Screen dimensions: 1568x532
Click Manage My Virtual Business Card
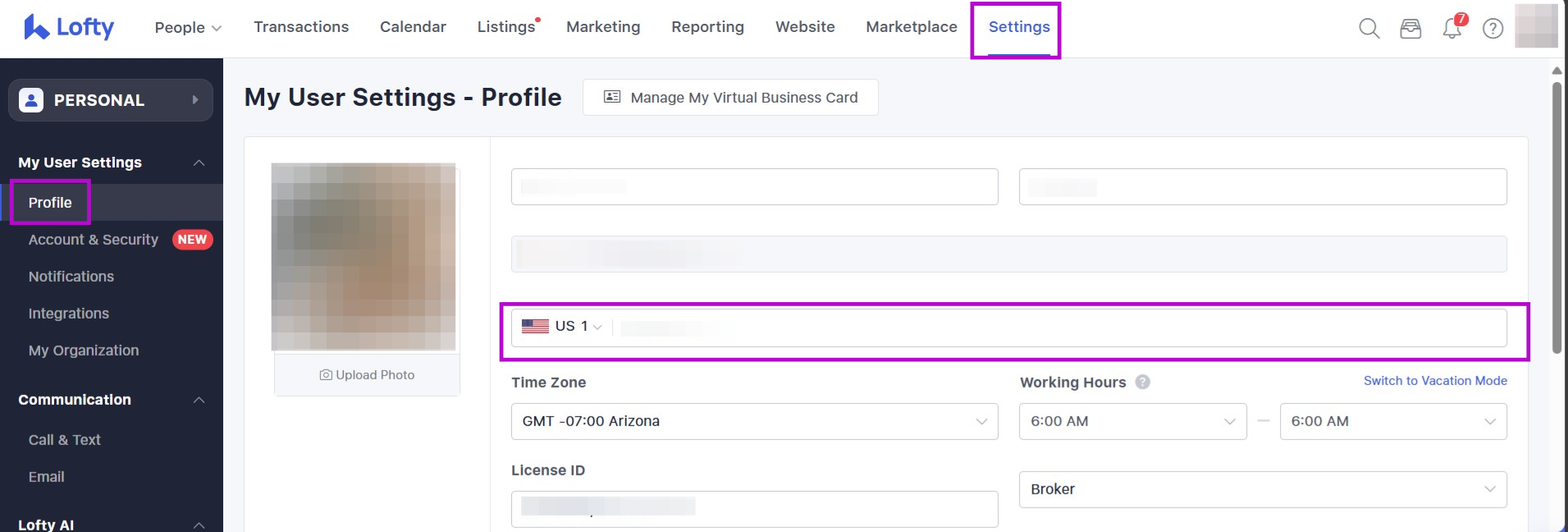coord(730,98)
